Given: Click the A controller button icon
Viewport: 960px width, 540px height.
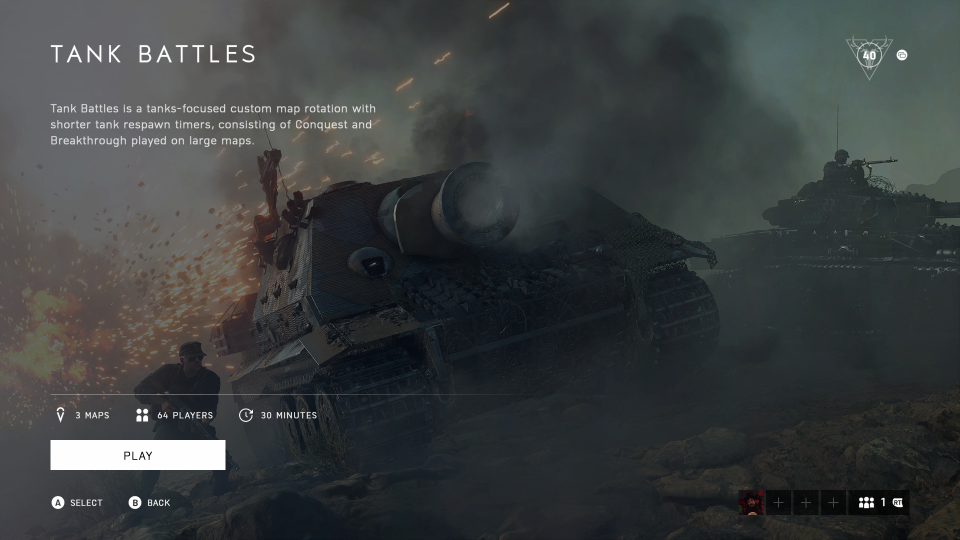Looking at the screenshot, I should tap(58, 503).
